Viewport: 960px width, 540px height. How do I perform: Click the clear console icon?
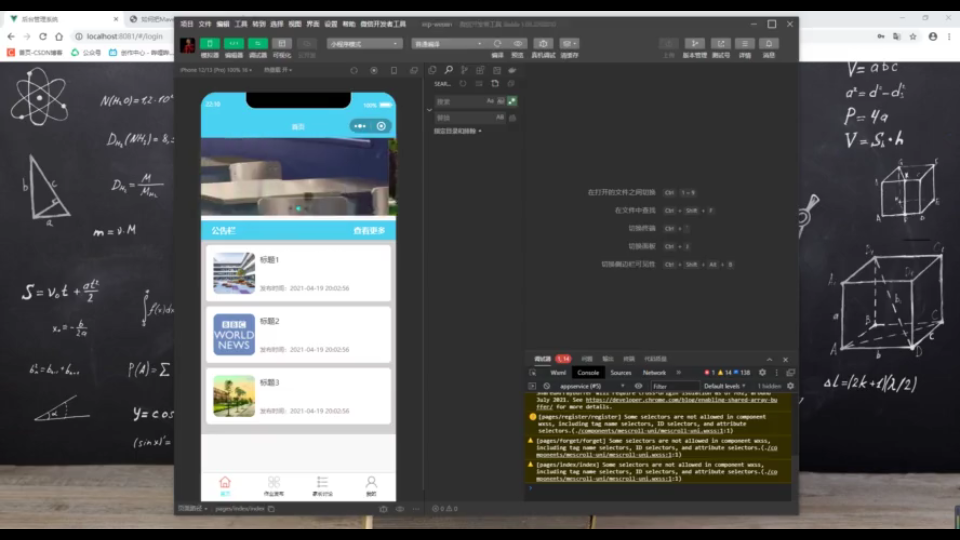click(546, 386)
